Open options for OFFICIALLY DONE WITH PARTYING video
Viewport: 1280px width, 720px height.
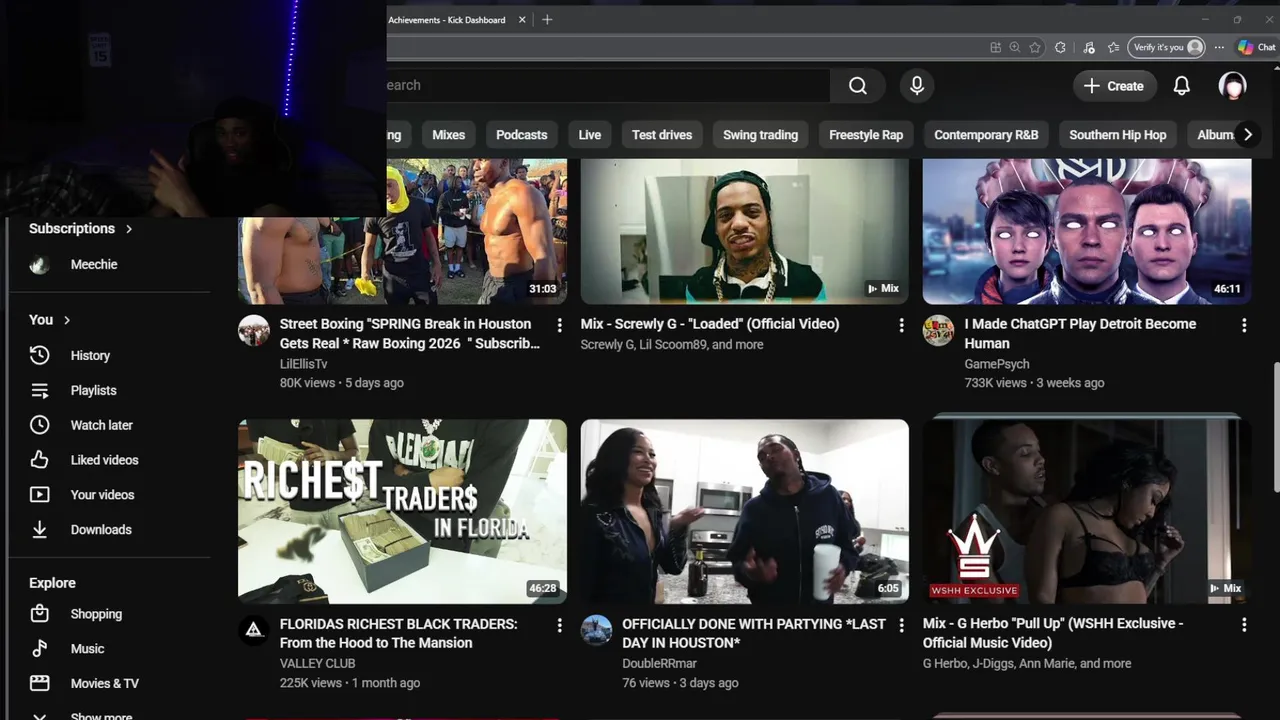901,625
